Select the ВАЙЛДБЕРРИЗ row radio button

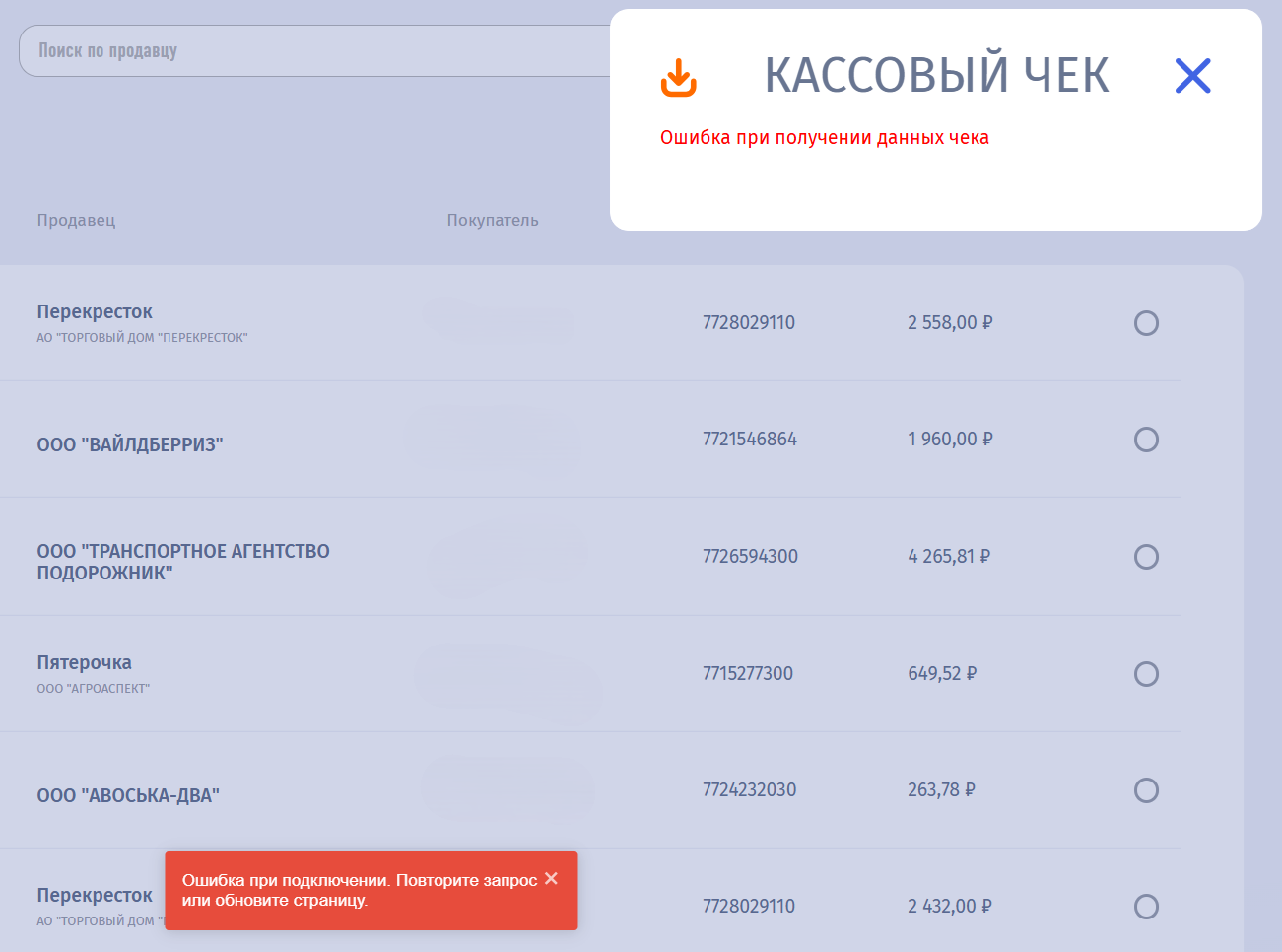pos(1146,440)
